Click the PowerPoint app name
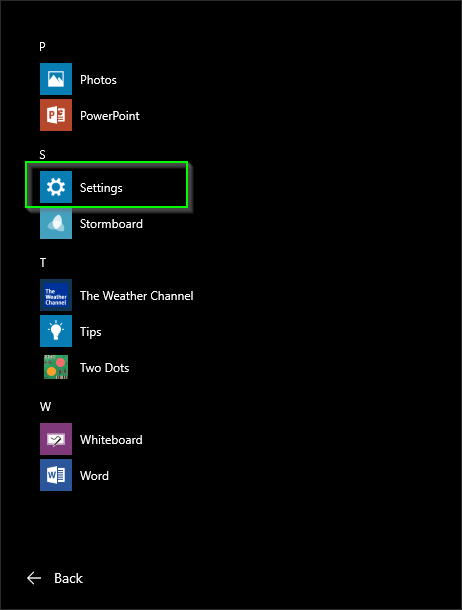This screenshot has width=462, height=610. point(110,116)
